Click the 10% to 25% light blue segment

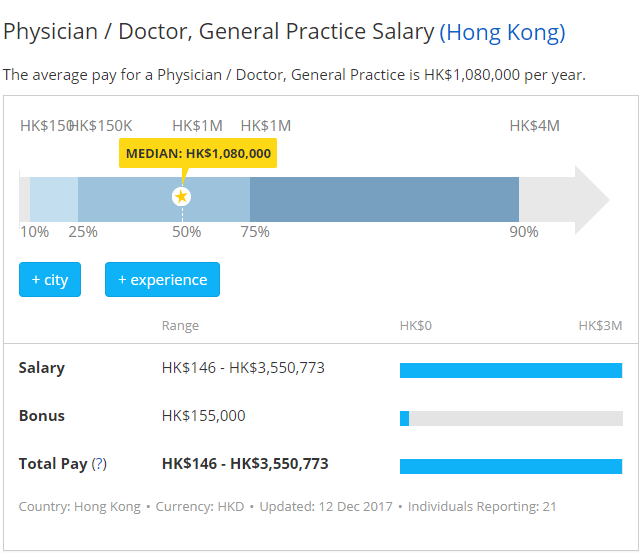click(54, 198)
